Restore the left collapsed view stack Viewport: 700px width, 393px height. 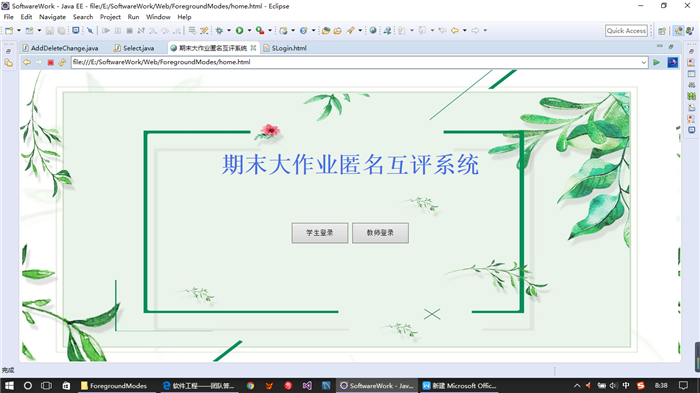[8, 51]
